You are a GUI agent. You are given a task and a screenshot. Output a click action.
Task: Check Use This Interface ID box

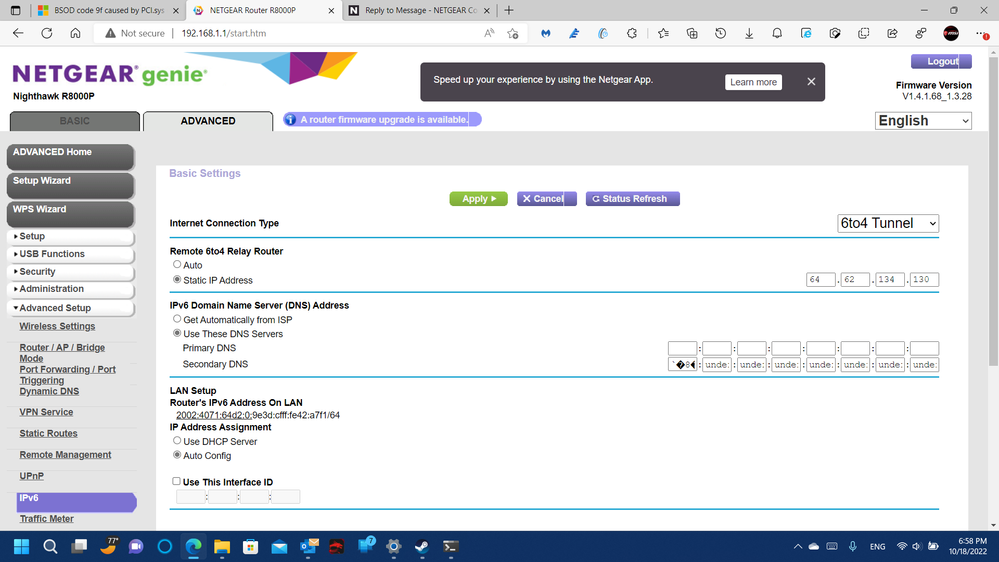coord(176,481)
